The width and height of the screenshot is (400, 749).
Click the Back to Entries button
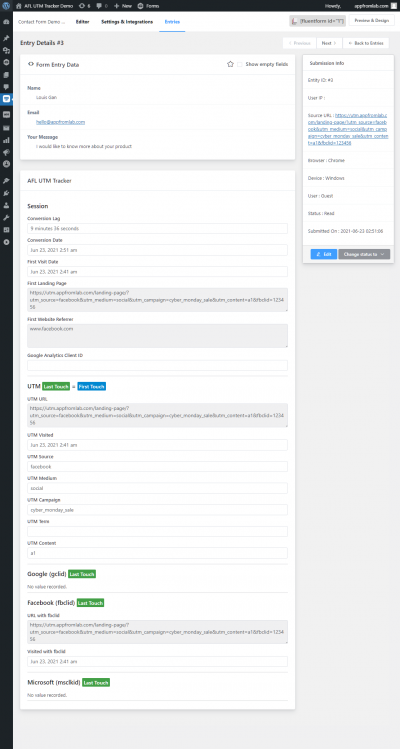pos(366,43)
